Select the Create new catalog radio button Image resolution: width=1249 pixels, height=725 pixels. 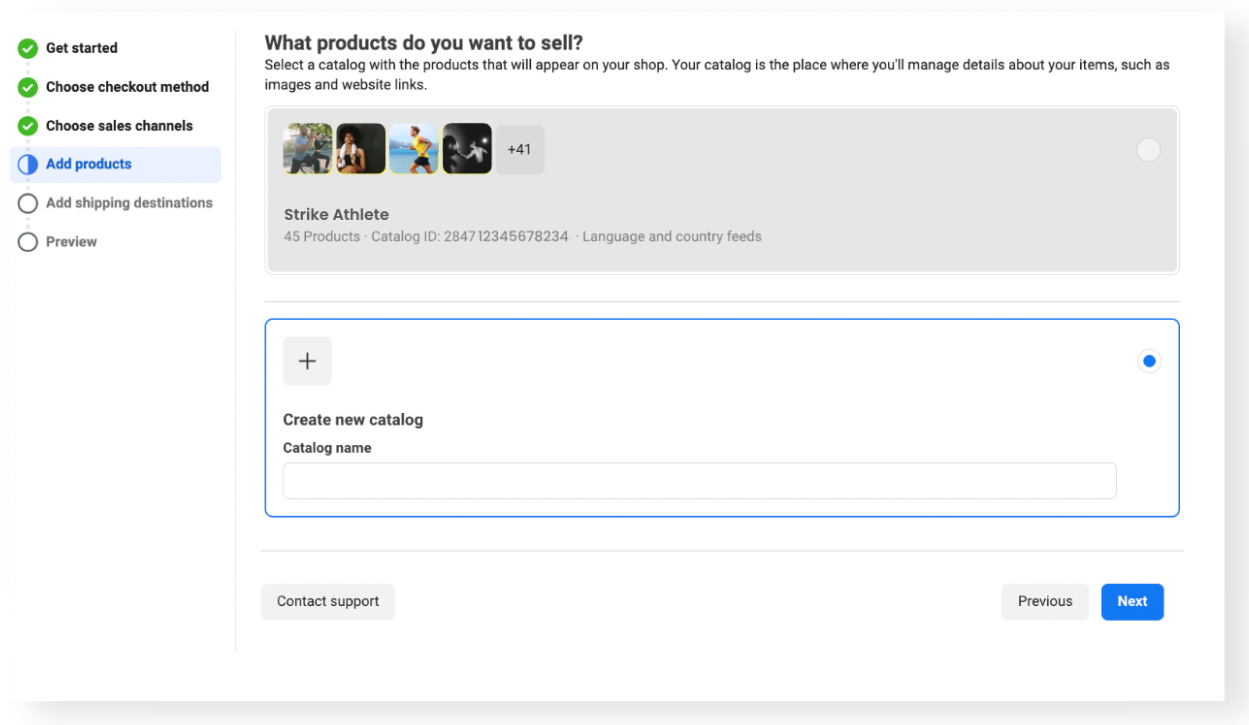click(x=1148, y=361)
